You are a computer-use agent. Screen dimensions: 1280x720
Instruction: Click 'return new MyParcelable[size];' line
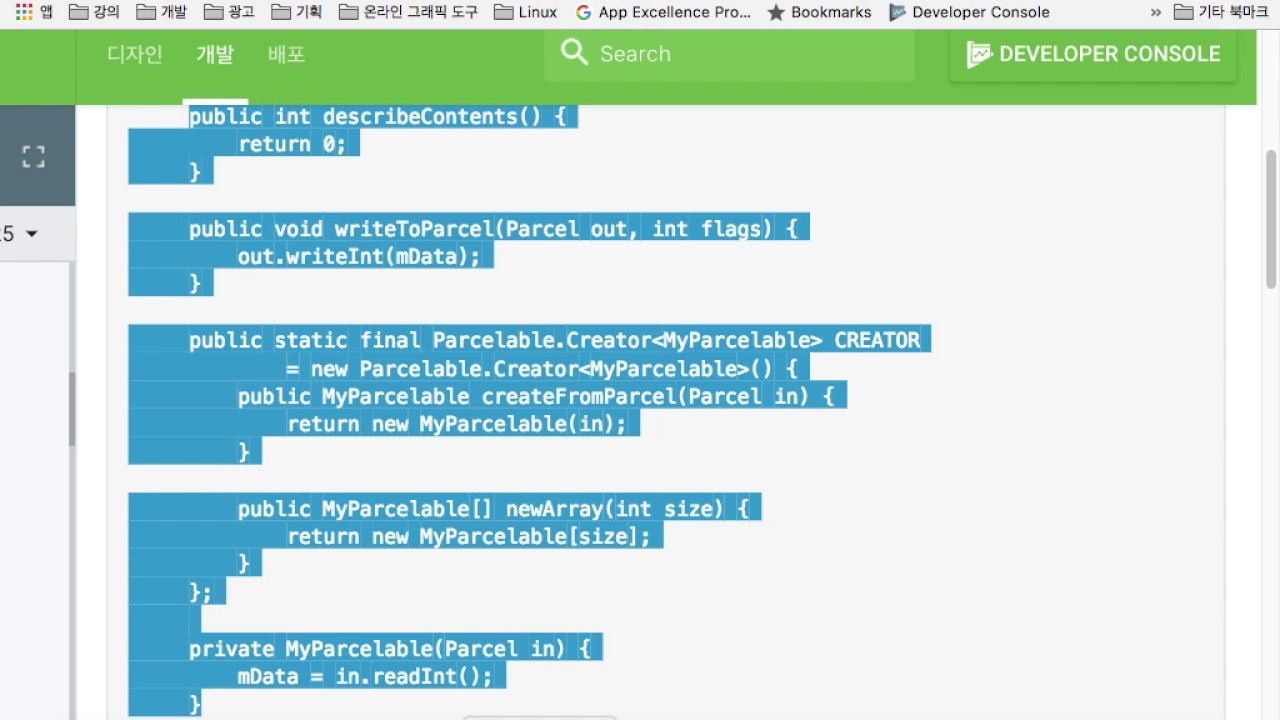coord(469,537)
